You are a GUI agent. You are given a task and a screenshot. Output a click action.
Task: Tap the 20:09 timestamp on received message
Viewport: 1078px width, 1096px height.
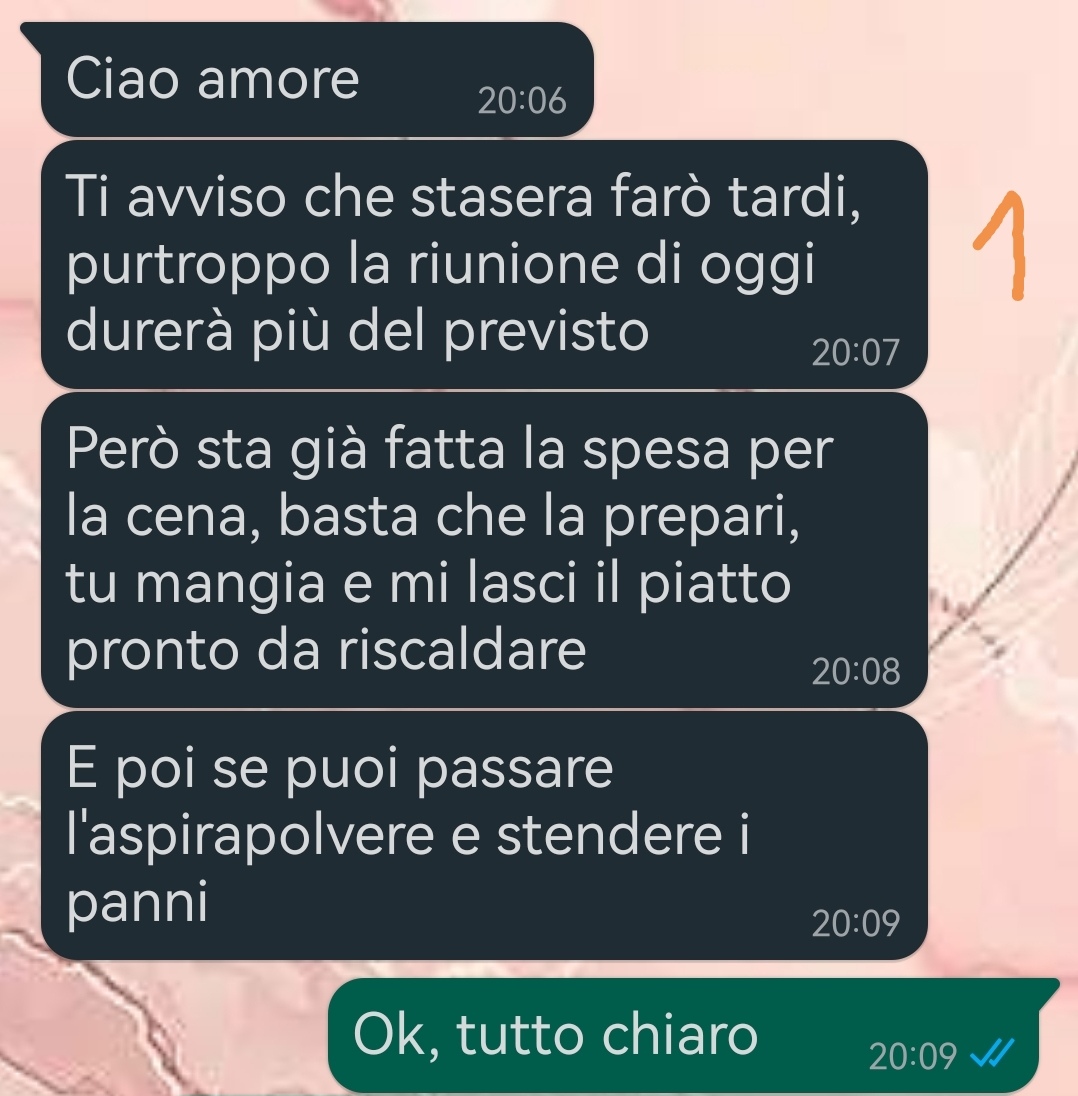(855, 923)
